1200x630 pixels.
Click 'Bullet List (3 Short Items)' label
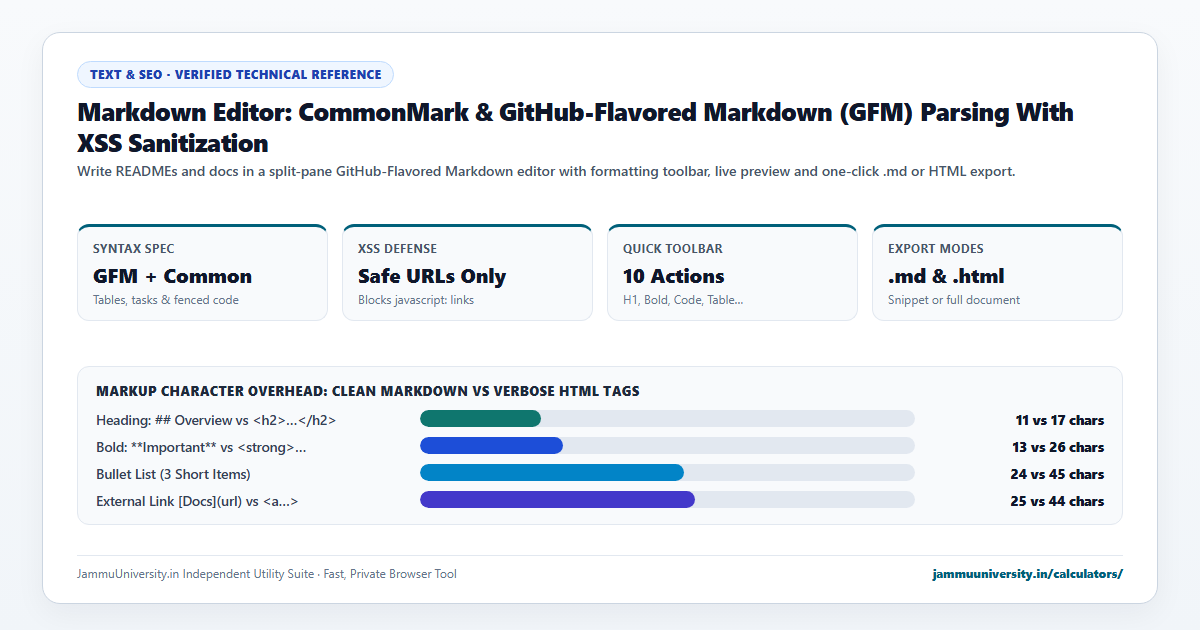(x=173, y=474)
